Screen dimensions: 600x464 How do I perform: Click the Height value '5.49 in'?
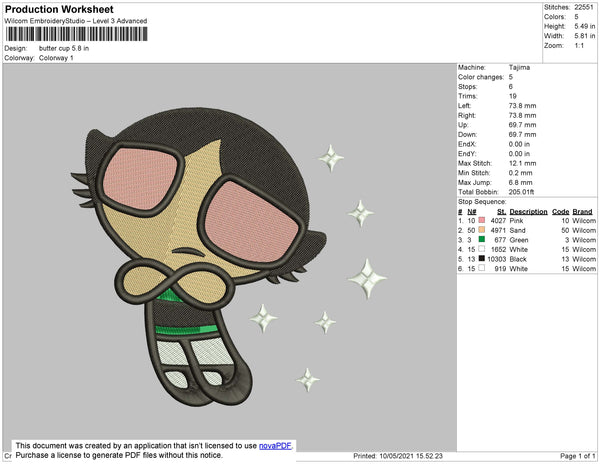(x=585, y=26)
